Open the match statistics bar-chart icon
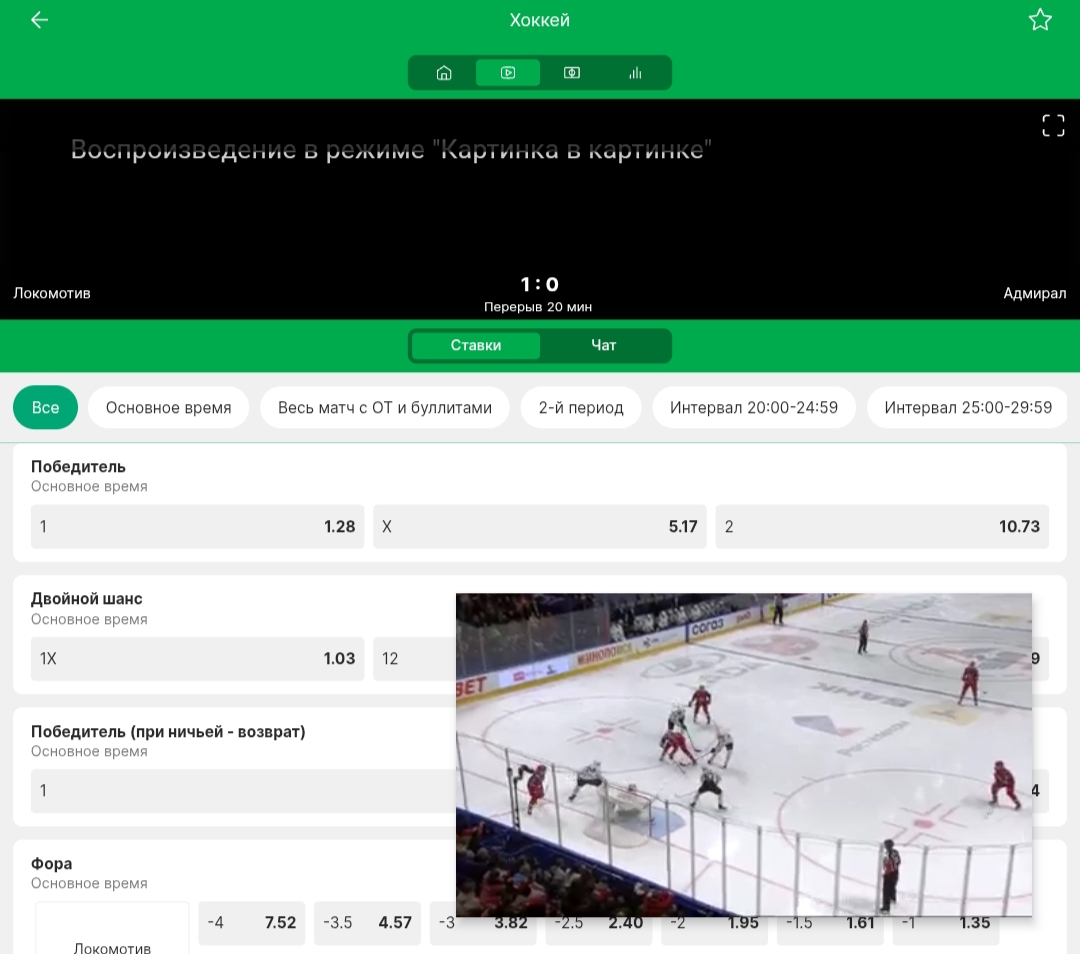This screenshot has height=954, width=1080. point(635,72)
